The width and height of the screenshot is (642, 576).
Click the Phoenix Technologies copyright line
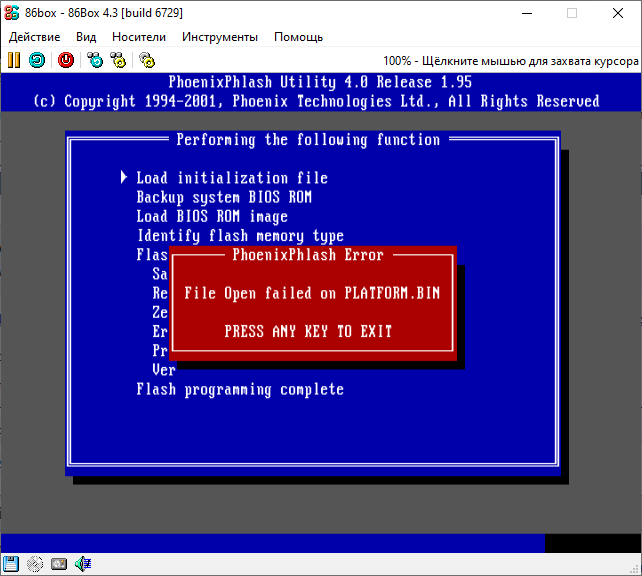pyautogui.click(x=316, y=101)
